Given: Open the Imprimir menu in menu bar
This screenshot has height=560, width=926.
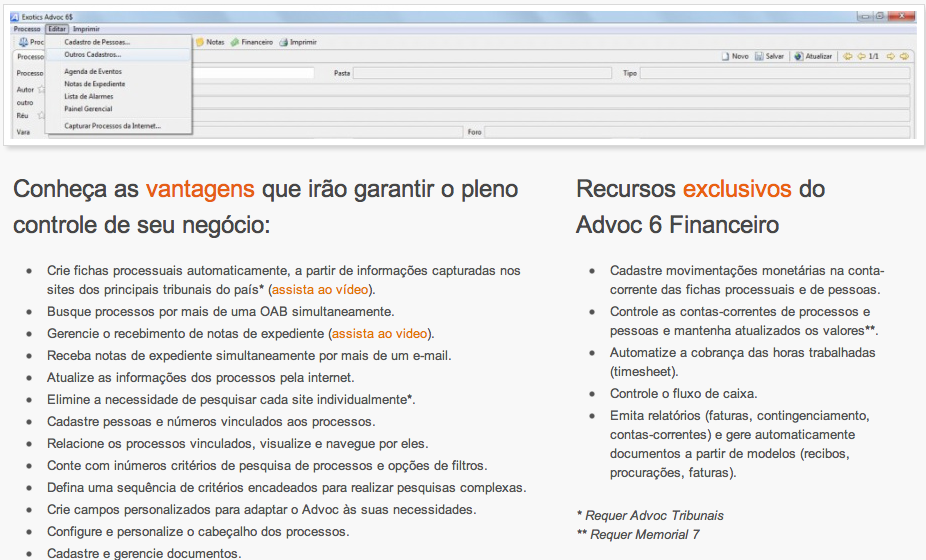Looking at the screenshot, I should coord(86,29).
